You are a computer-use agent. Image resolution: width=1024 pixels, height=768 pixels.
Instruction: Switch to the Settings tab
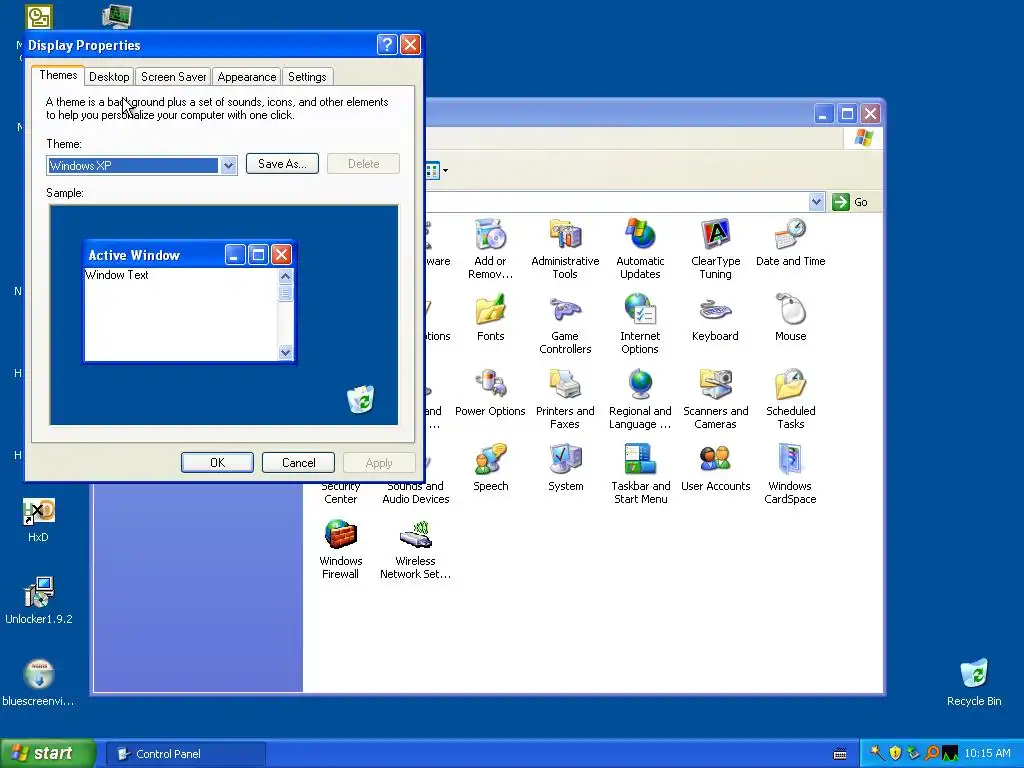(307, 76)
